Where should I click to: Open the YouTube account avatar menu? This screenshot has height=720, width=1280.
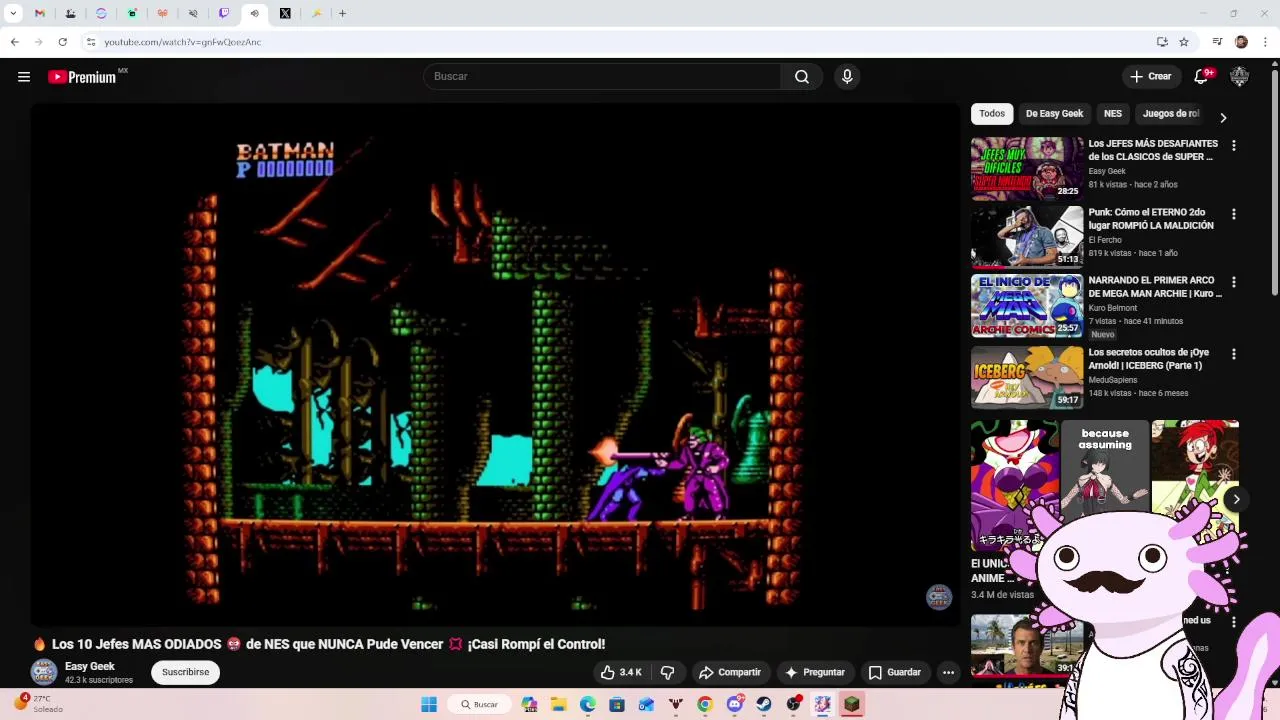pos(1239,77)
